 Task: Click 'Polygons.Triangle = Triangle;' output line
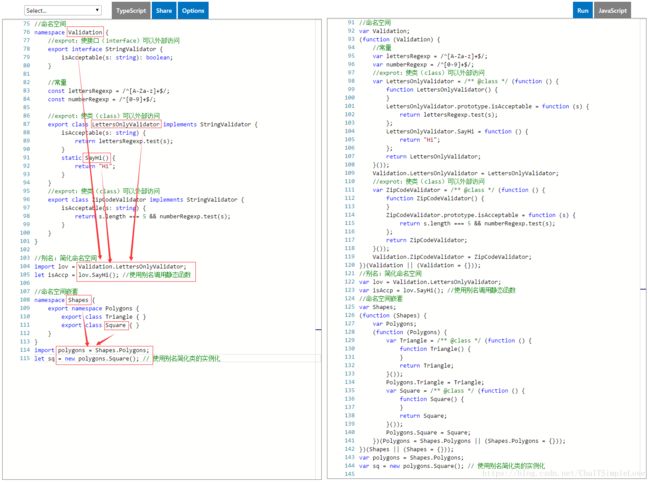(x=435, y=382)
